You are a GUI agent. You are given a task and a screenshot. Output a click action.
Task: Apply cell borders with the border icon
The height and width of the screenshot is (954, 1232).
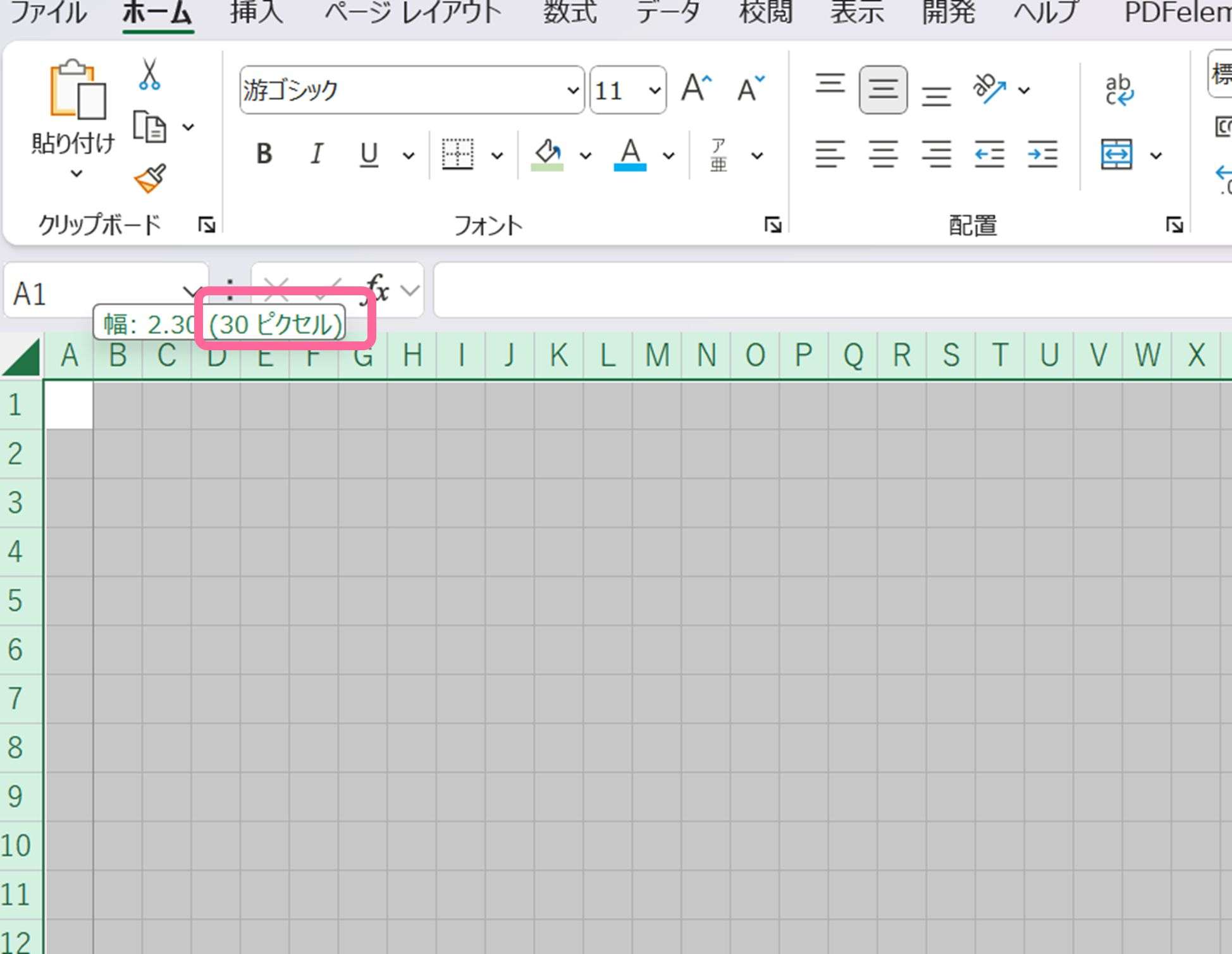457,154
